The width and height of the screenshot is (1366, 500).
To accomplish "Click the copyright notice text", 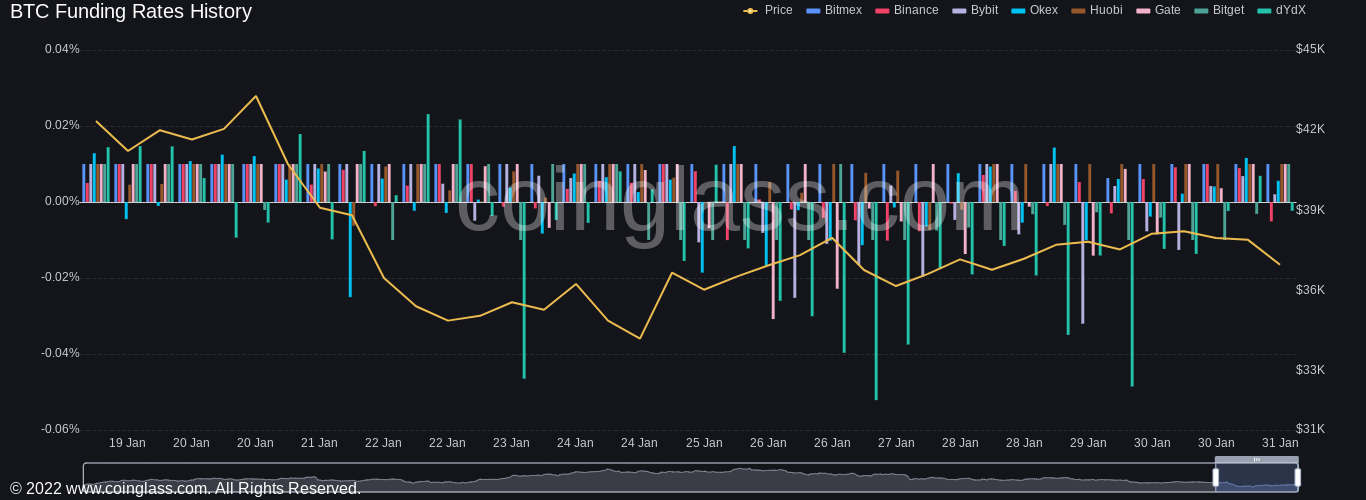I will tap(185, 489).
